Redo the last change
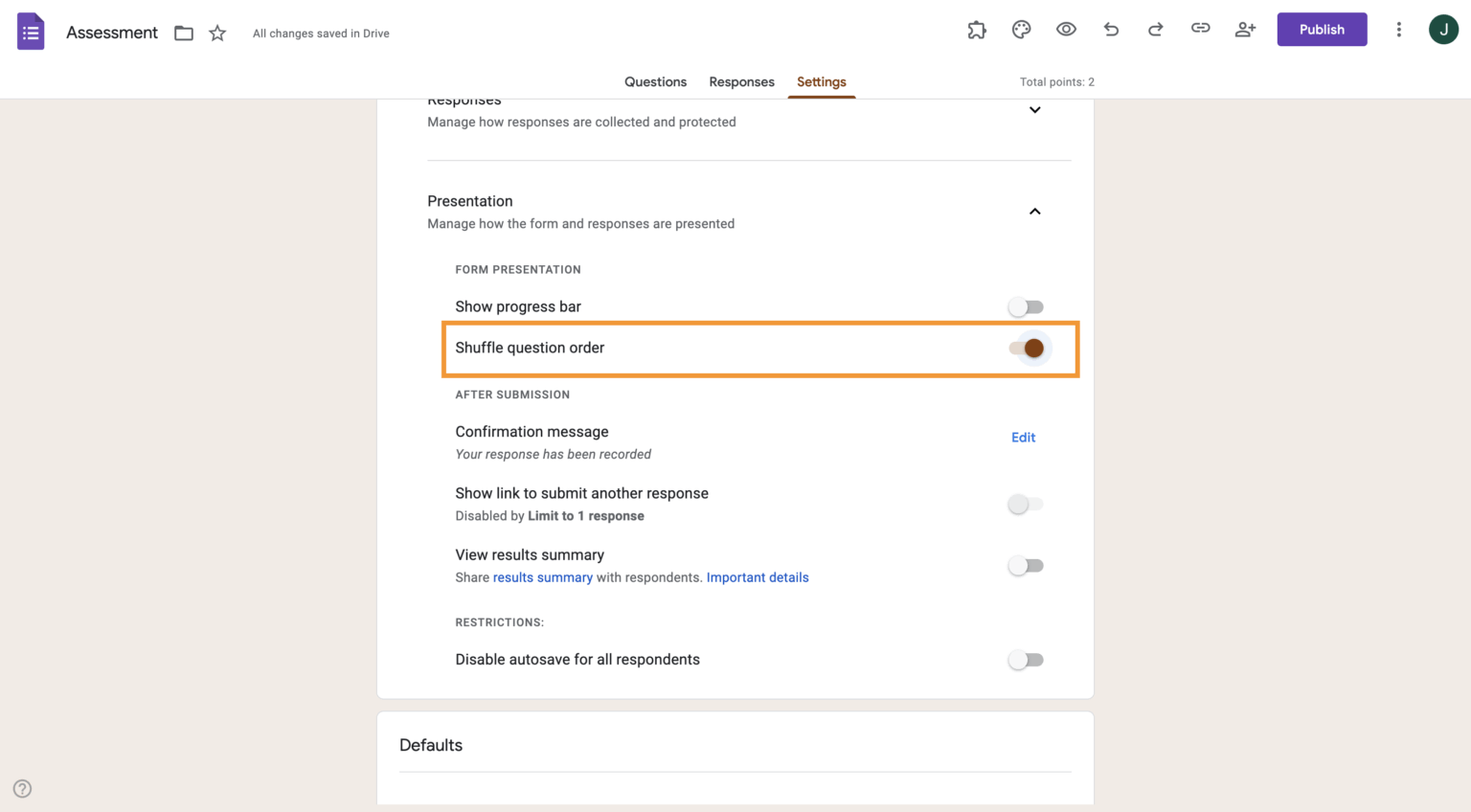 1156,29
